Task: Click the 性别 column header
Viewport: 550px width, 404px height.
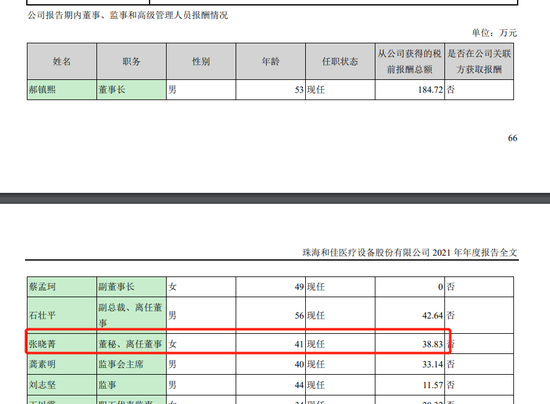Action: [201, 62]
